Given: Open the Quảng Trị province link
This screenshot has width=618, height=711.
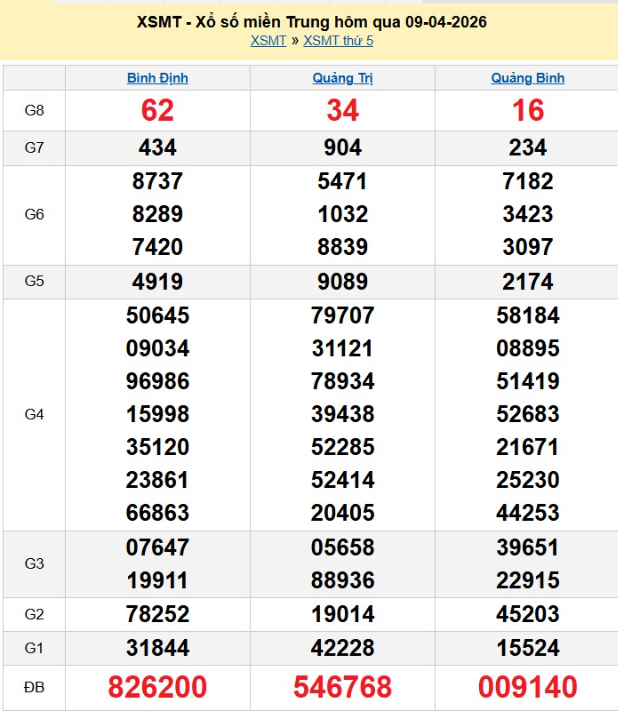Looking at the screenshot, I should coord(342,78).
